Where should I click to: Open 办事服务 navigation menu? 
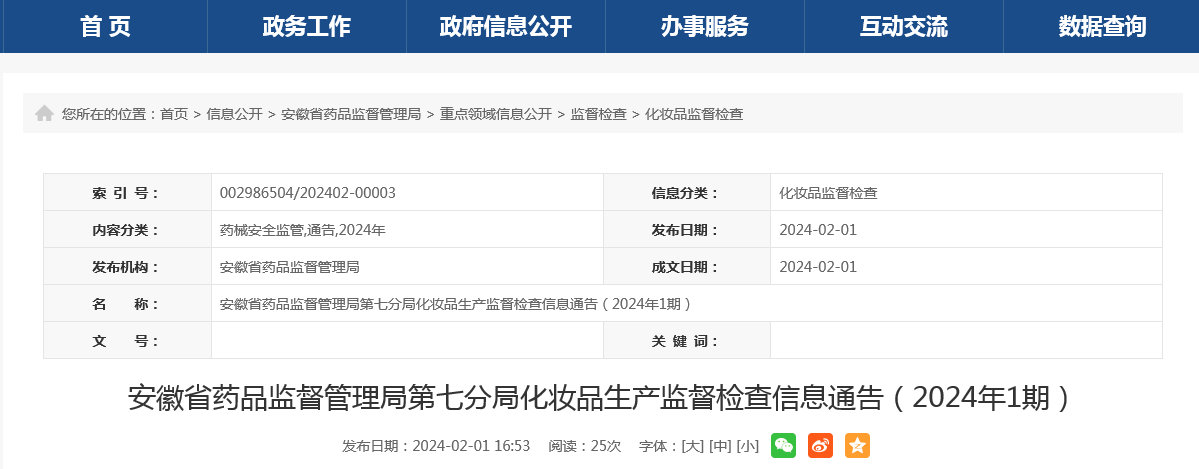pos(704,27)
